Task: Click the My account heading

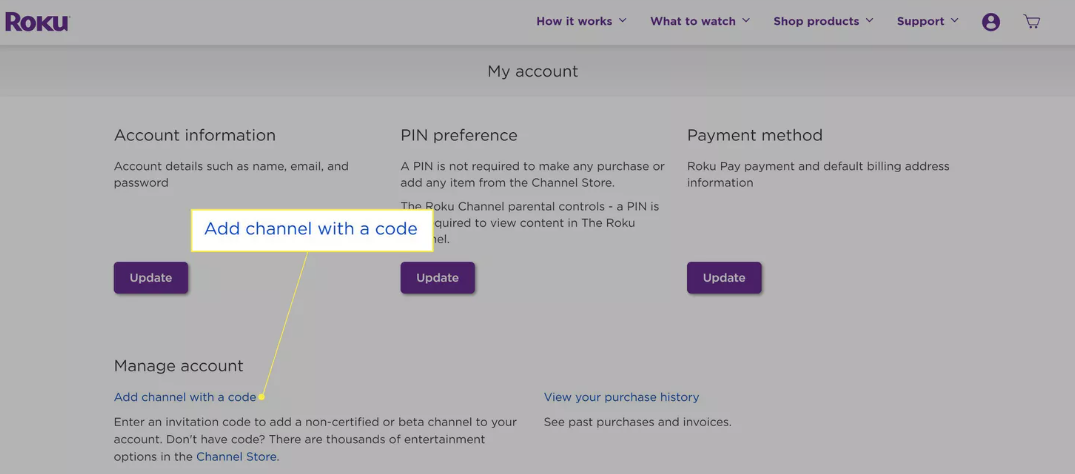Action: point(533,71)
